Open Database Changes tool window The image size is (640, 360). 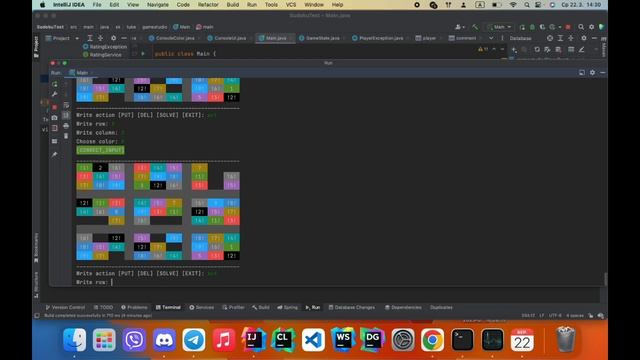352,307
